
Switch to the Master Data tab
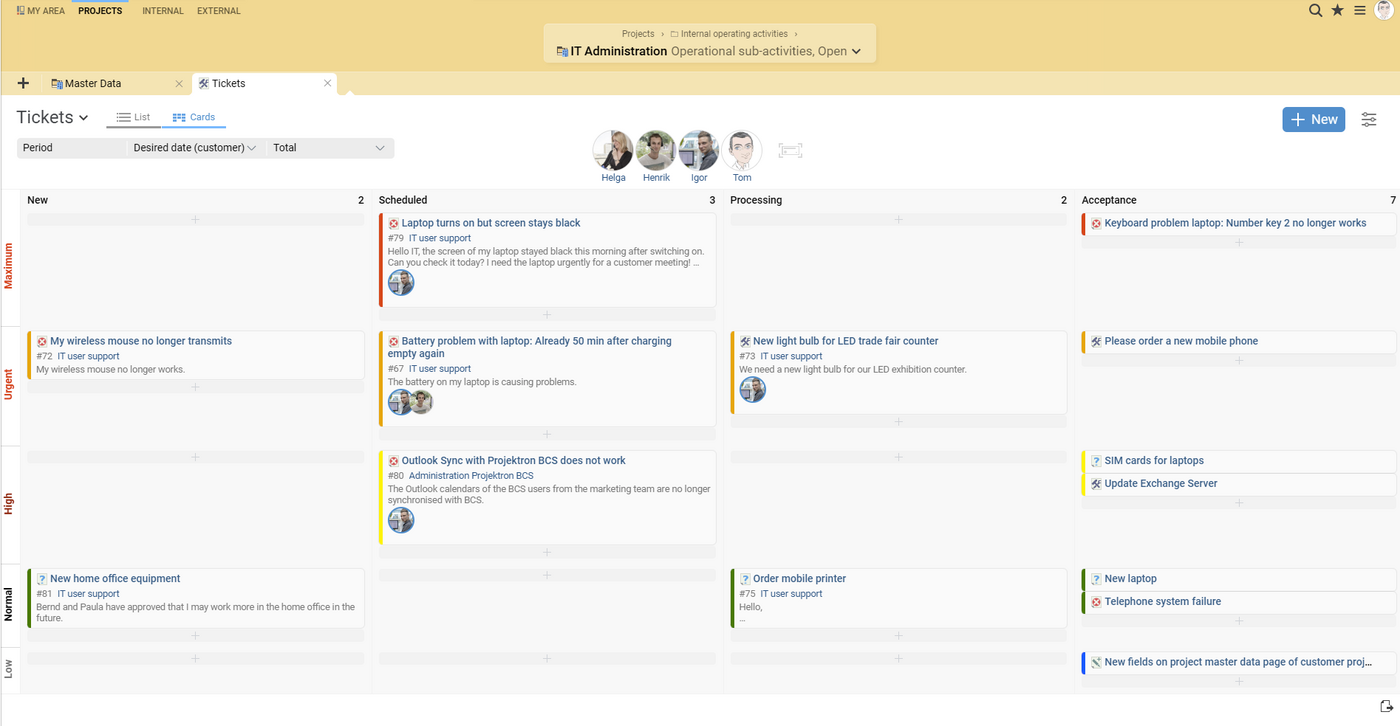click(x=93, y=84)
